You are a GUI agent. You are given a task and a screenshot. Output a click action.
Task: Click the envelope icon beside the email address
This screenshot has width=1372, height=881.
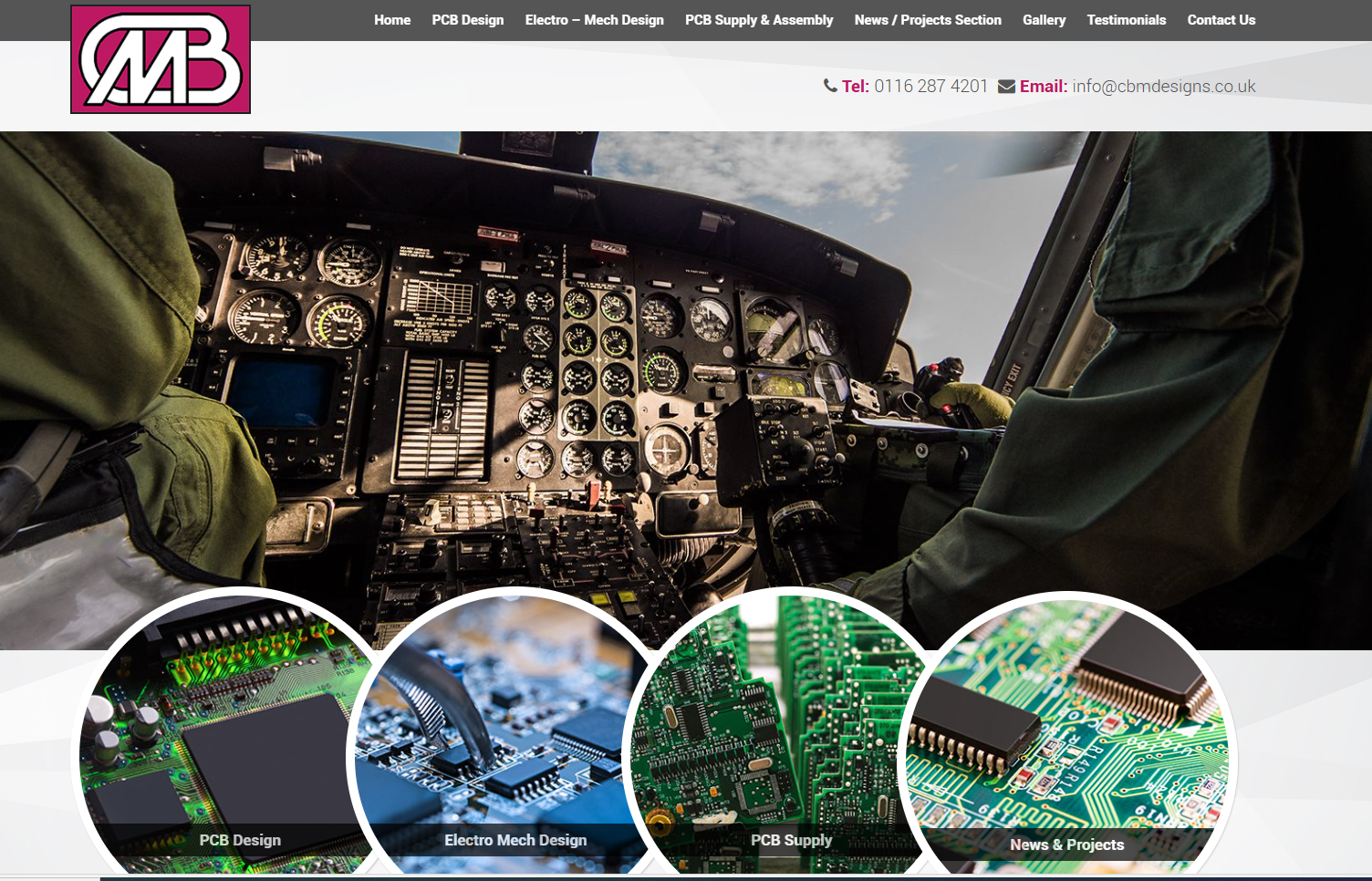pyautogui.click(x=1006, y=86)
